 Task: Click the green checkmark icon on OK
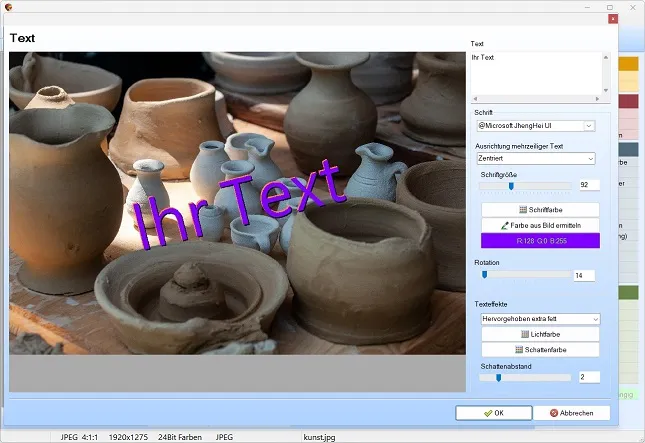point(488,413)
